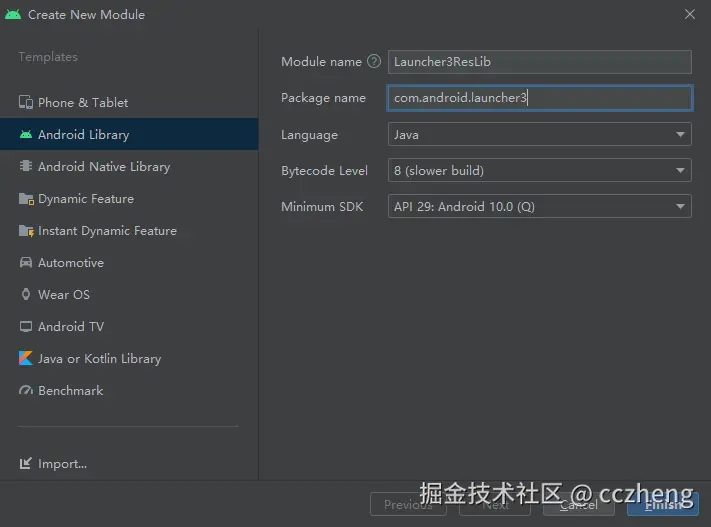Expand the Language dropdown
Image resolution: width=711 pixels, height=527 pixels.
click(540, 134)
